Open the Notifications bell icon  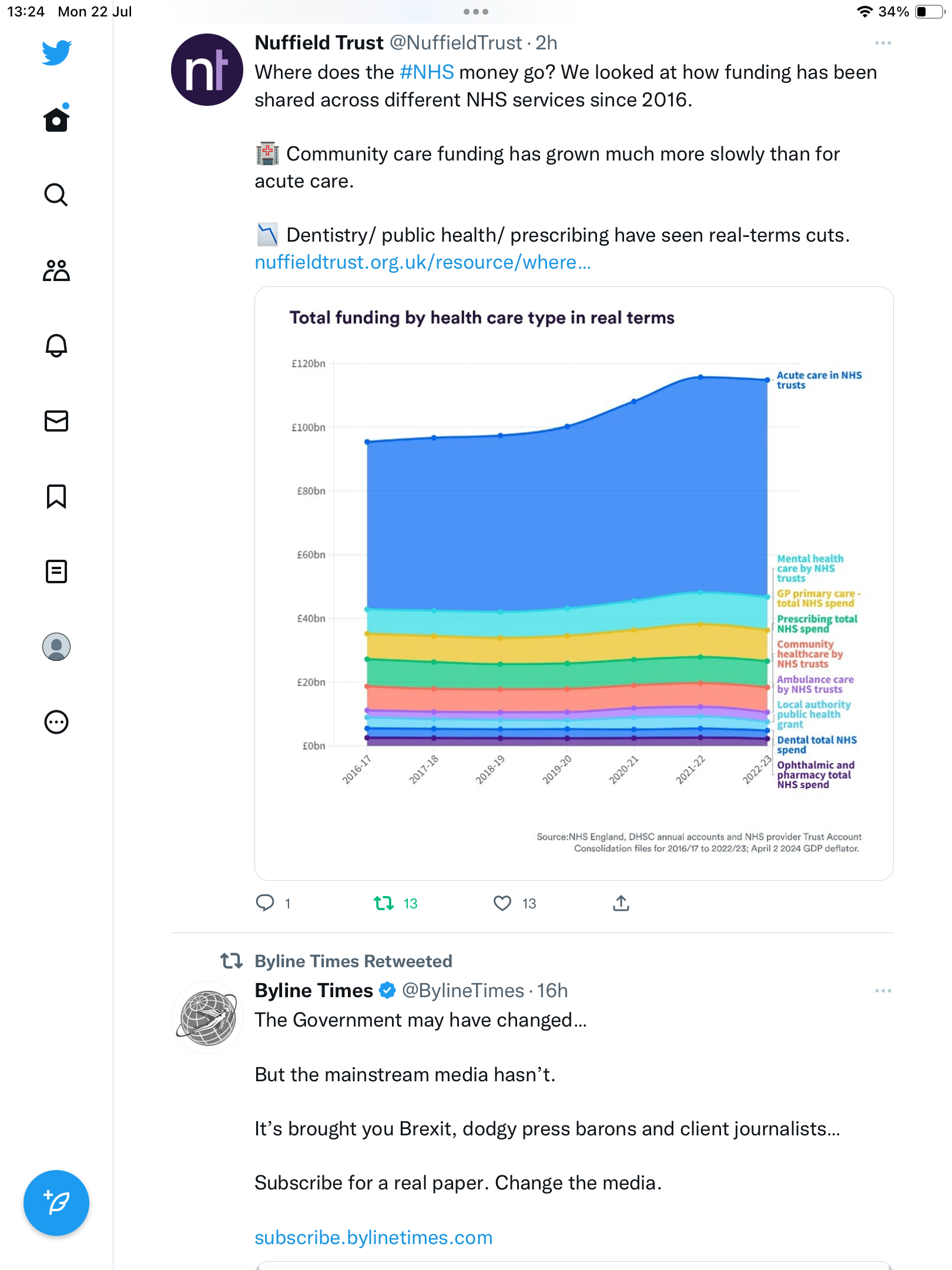56,346
